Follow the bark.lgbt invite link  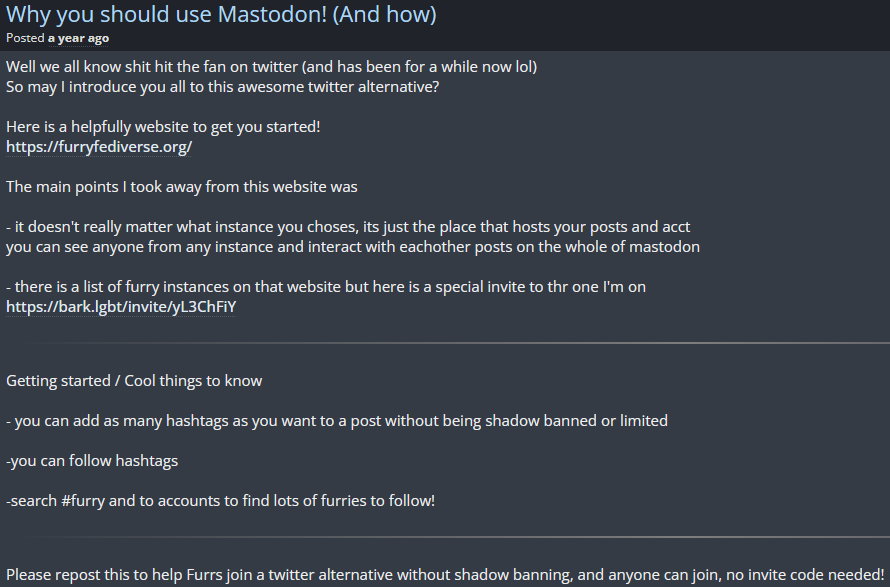(121, 307)
